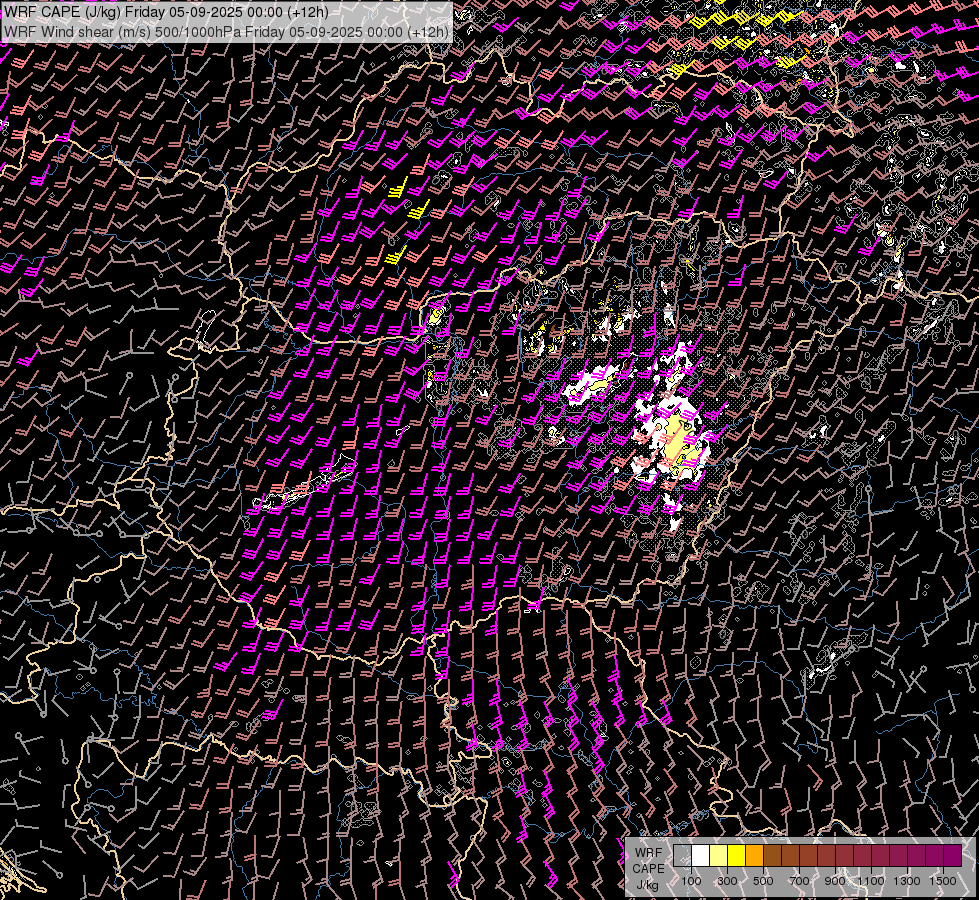Click the WRF label in the legend
The height and width of the screenshot is (900, 979).
(x=648, y=853)
